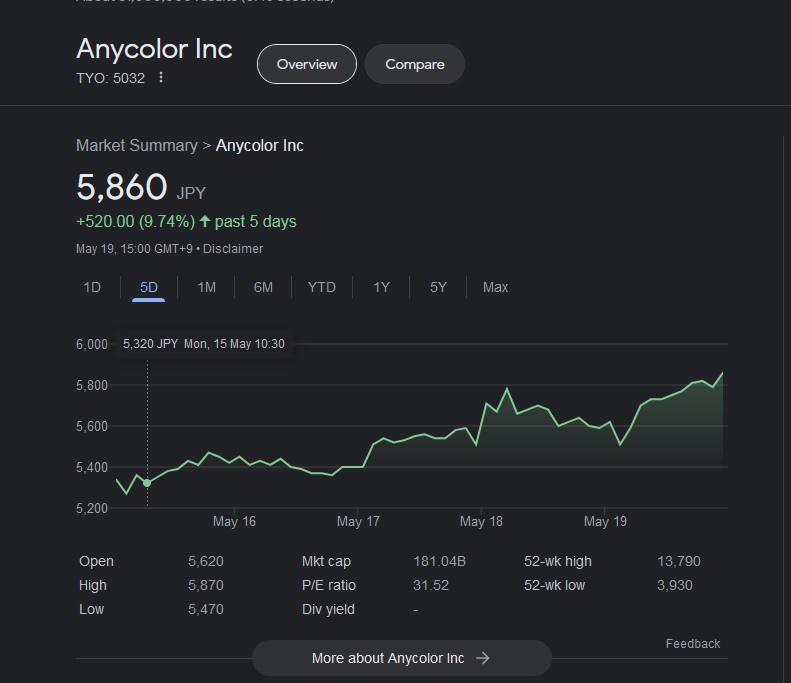The image size is (791, 683).
Task: Click the chart peak near May 18
Action: [x=507, y=388]
